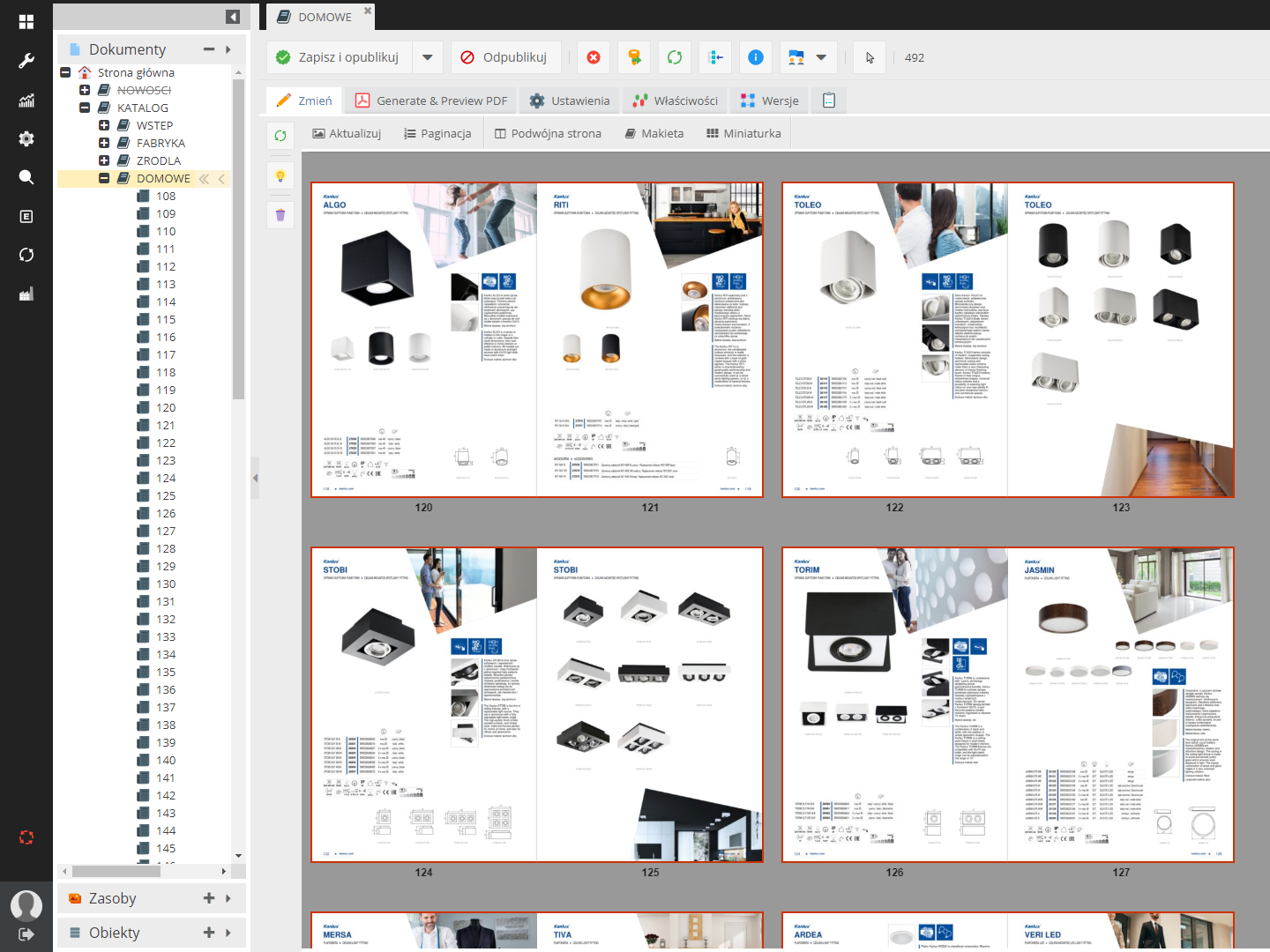Click the green reload toolbar icon
Image resolution: width=1270 pixels, height=952 pixels.
(675, 57)
